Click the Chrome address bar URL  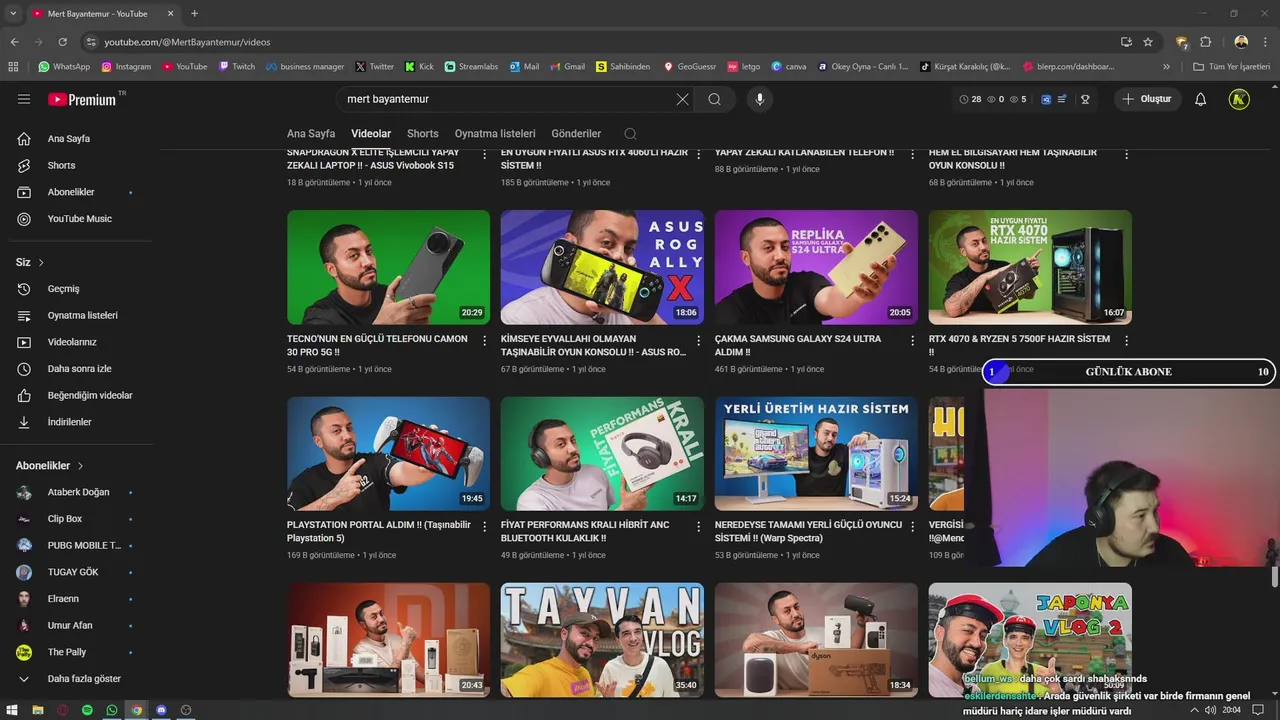point(187,42)
